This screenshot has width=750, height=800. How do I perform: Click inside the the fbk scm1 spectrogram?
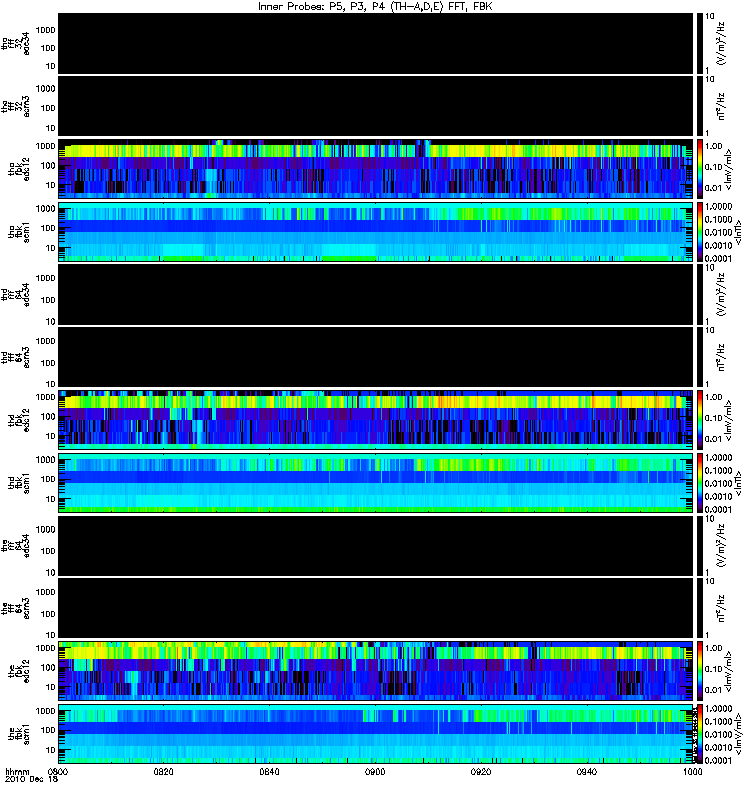click(376, 734)
